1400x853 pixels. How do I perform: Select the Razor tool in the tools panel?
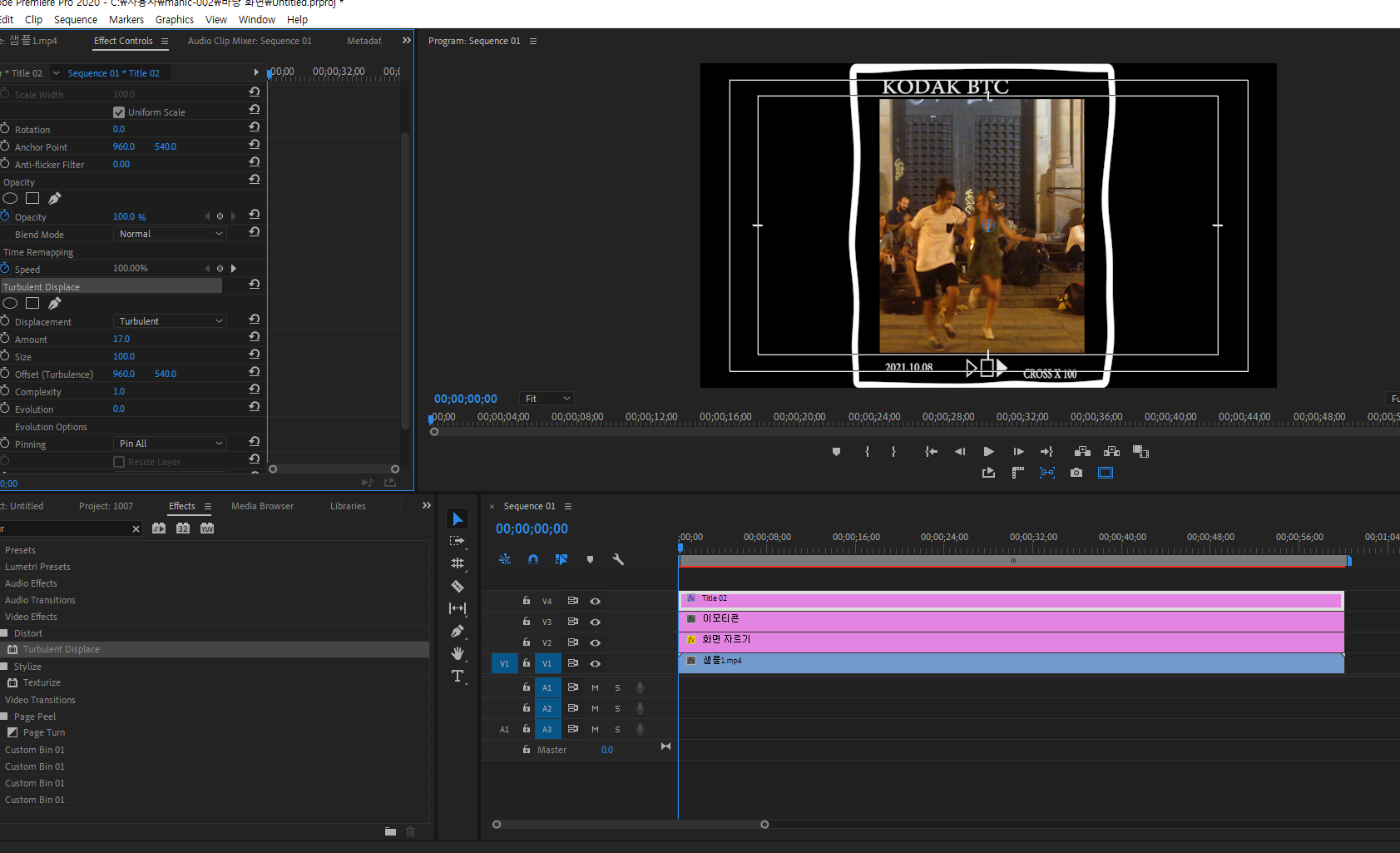point(458,587)
